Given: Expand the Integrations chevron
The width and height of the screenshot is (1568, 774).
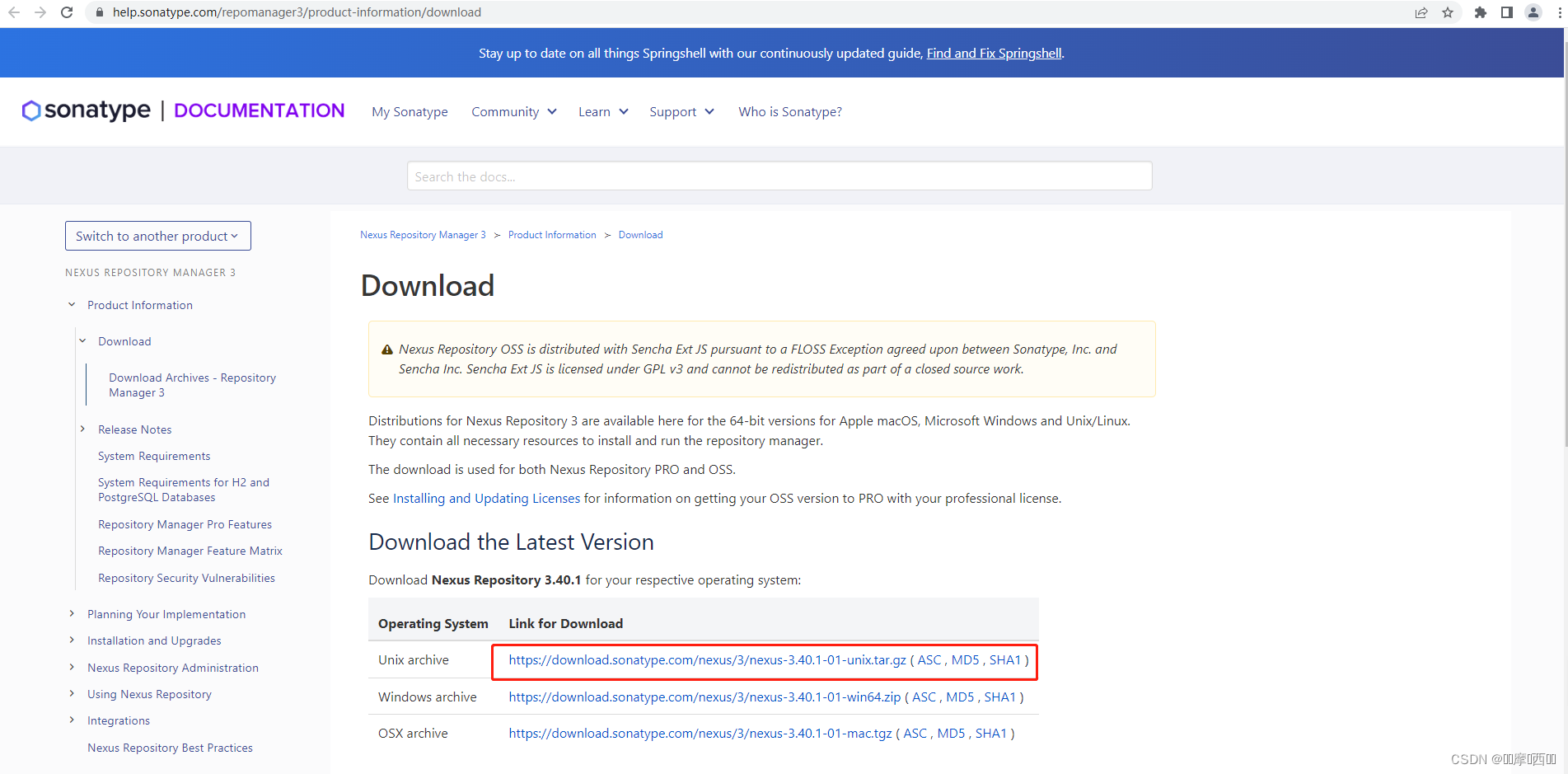Looking at the screenshot, I should tap(72, 720).
